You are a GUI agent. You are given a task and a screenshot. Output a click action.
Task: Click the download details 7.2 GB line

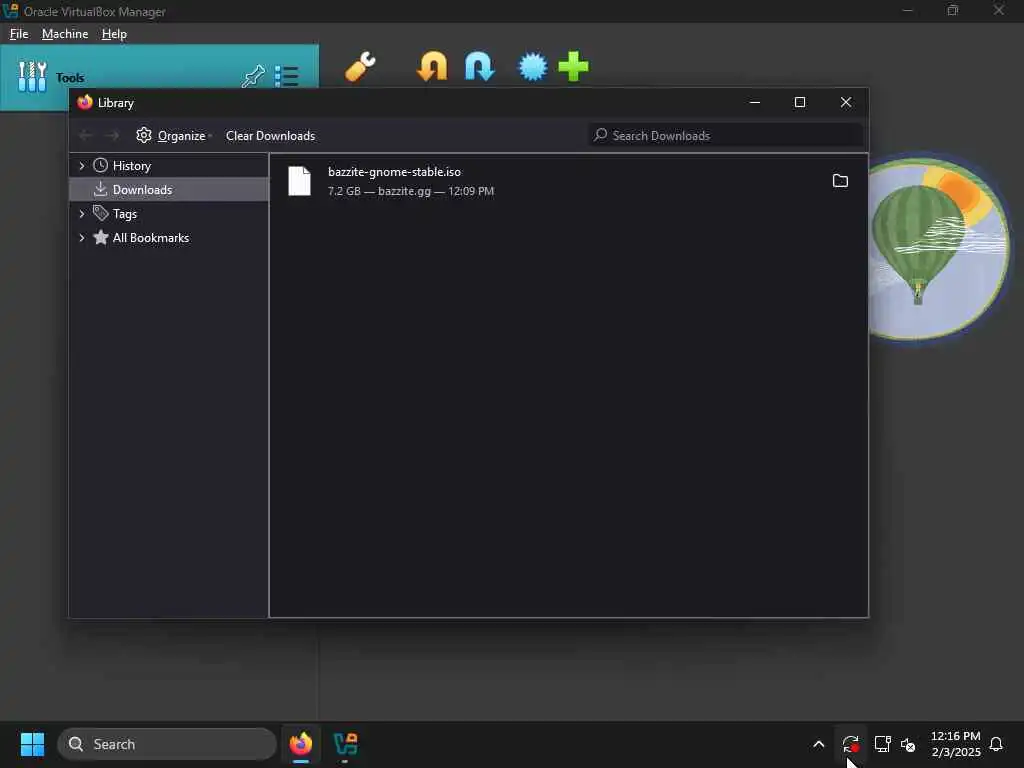pyautogui.click(x=411, y=191)
